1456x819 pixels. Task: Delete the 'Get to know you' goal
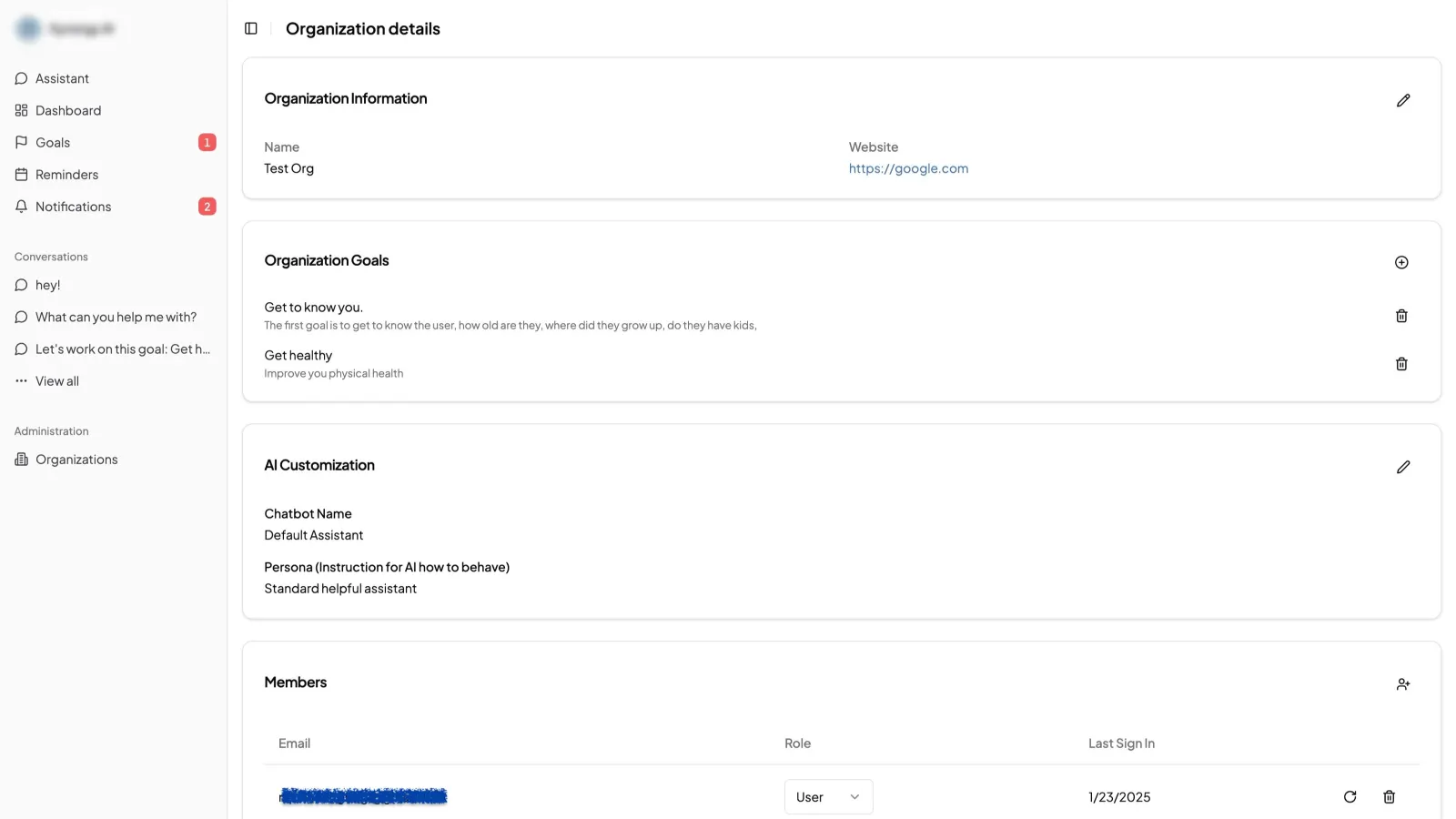click(1401, 316)
